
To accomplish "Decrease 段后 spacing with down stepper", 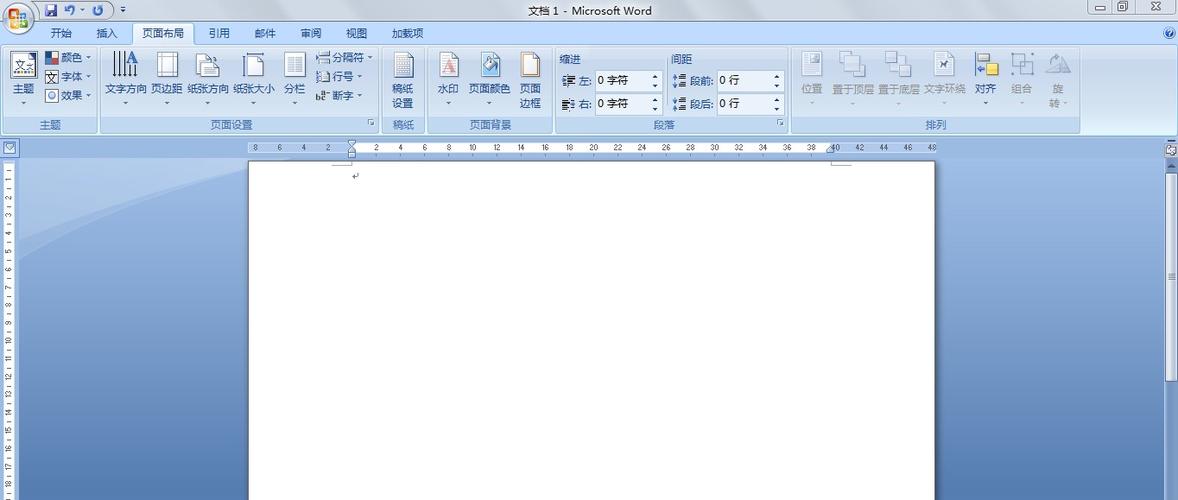I will [778, 109].
